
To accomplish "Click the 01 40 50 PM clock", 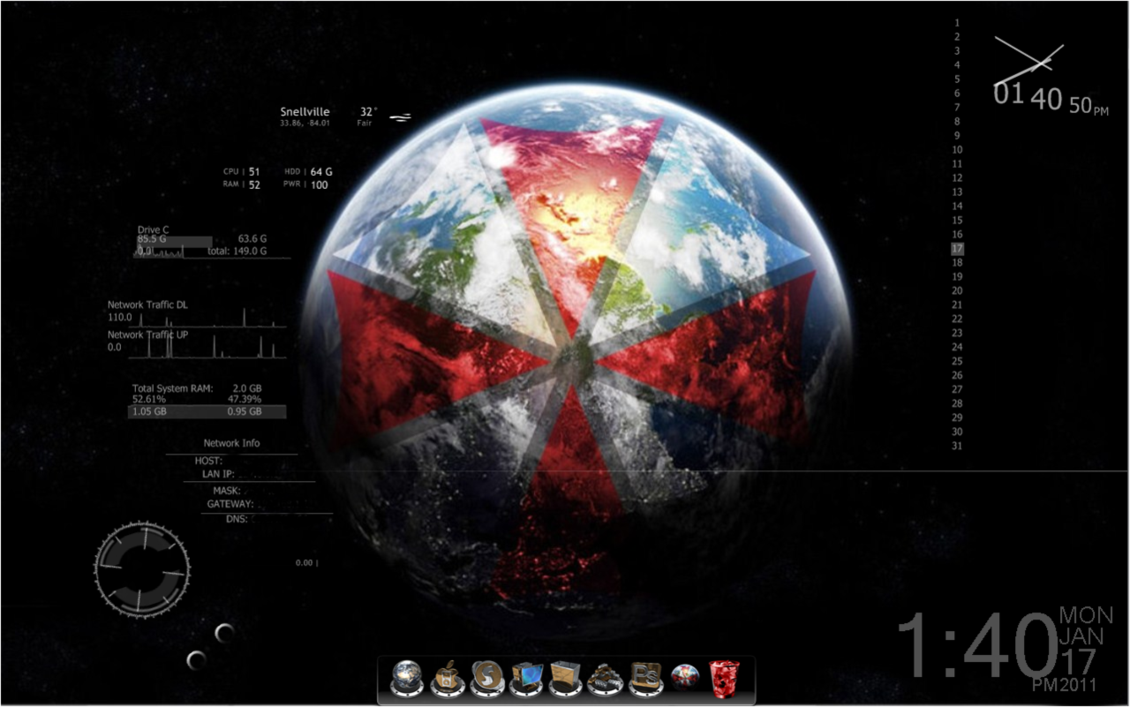I will [x=1051, y=98].
